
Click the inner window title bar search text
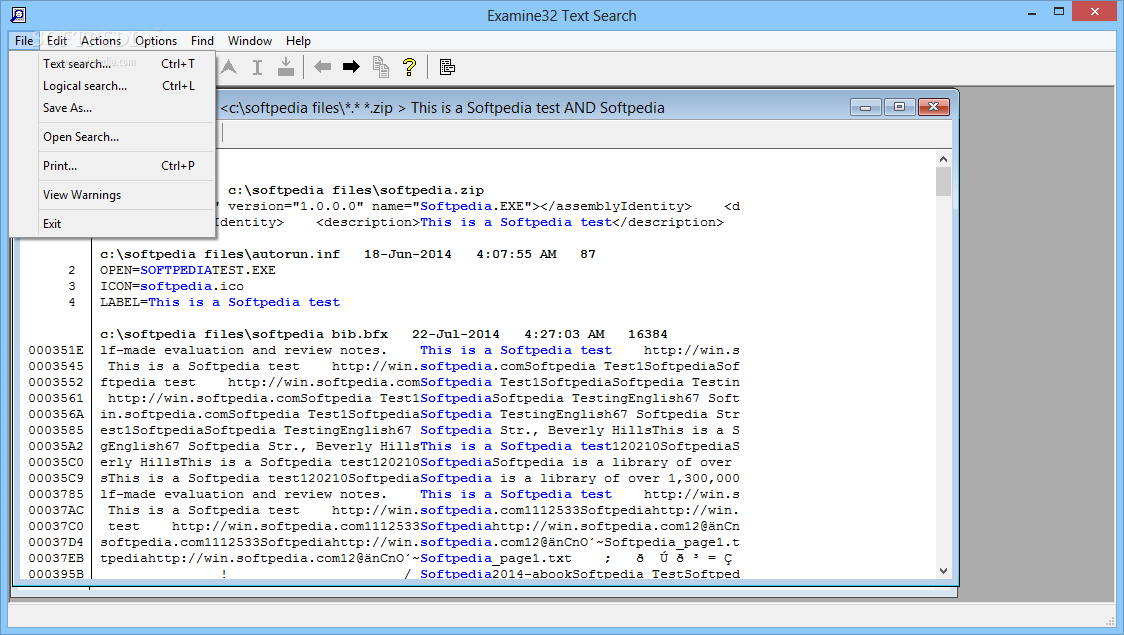pos(442,108)
